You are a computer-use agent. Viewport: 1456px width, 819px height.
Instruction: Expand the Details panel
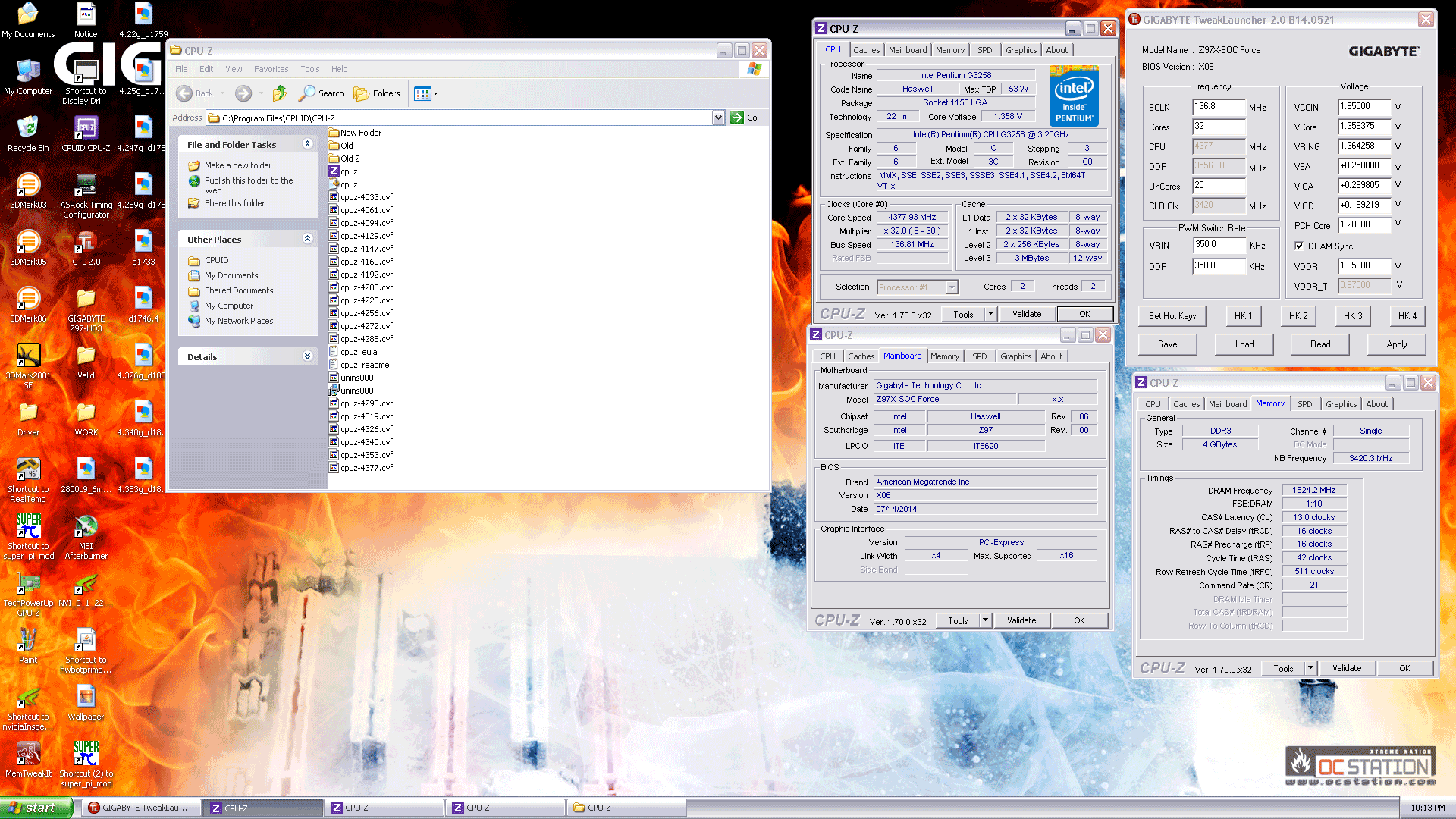307,356
